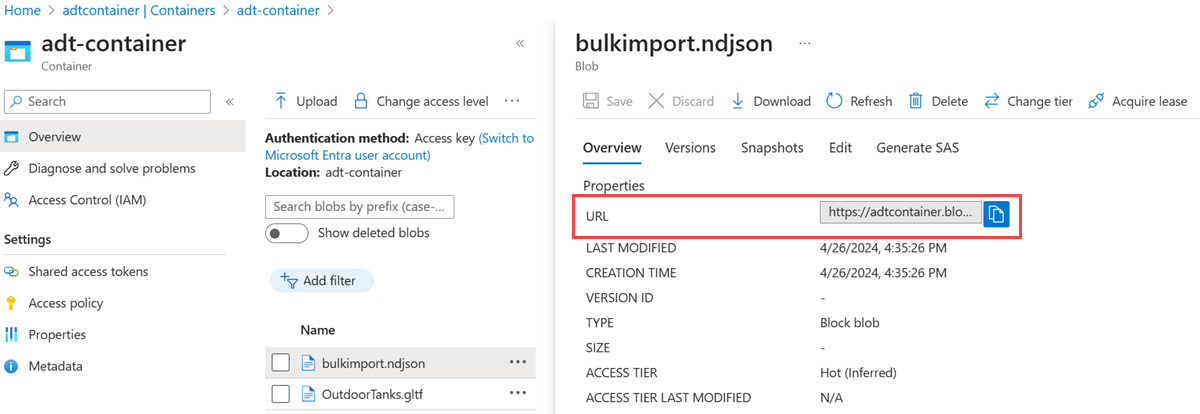Click Switch to Microsoft Entra user account
This screenshot has height=414, width=1200.
tap(399, 147)
